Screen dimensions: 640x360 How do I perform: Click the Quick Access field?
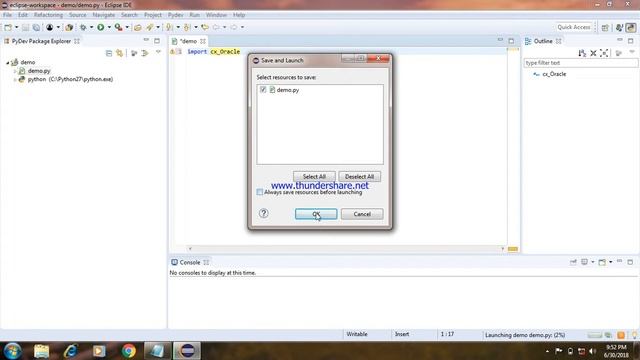(x=573, y=27)
